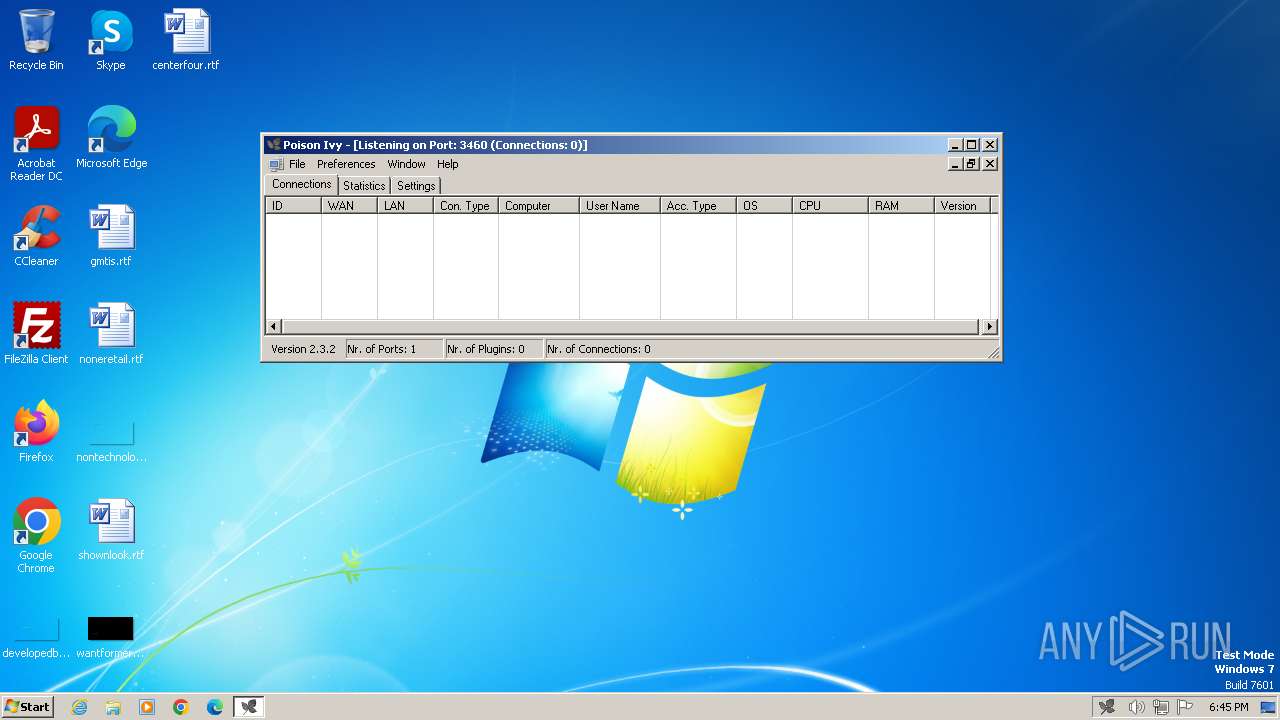Screen dimensions: 1280x720
Task: Open the taskbar media player icon
Action: tap(147, 707)
